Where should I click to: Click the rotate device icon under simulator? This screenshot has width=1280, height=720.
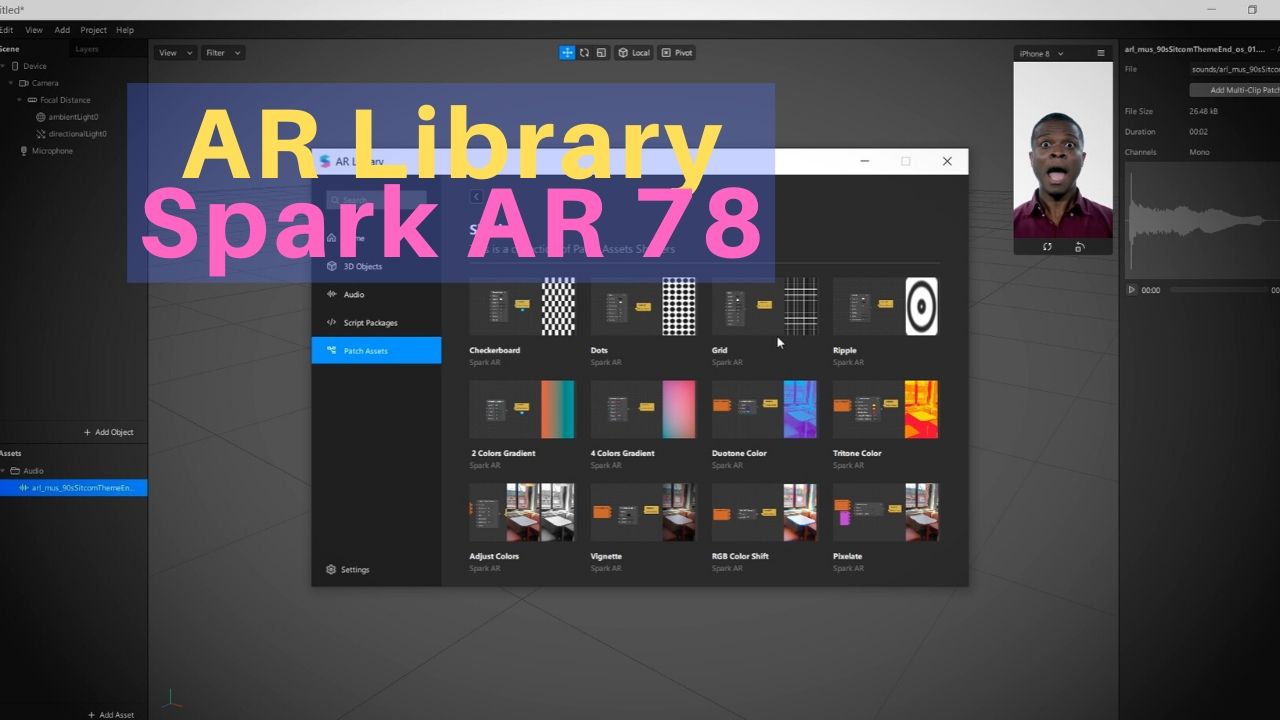(x=1080, y=247)
